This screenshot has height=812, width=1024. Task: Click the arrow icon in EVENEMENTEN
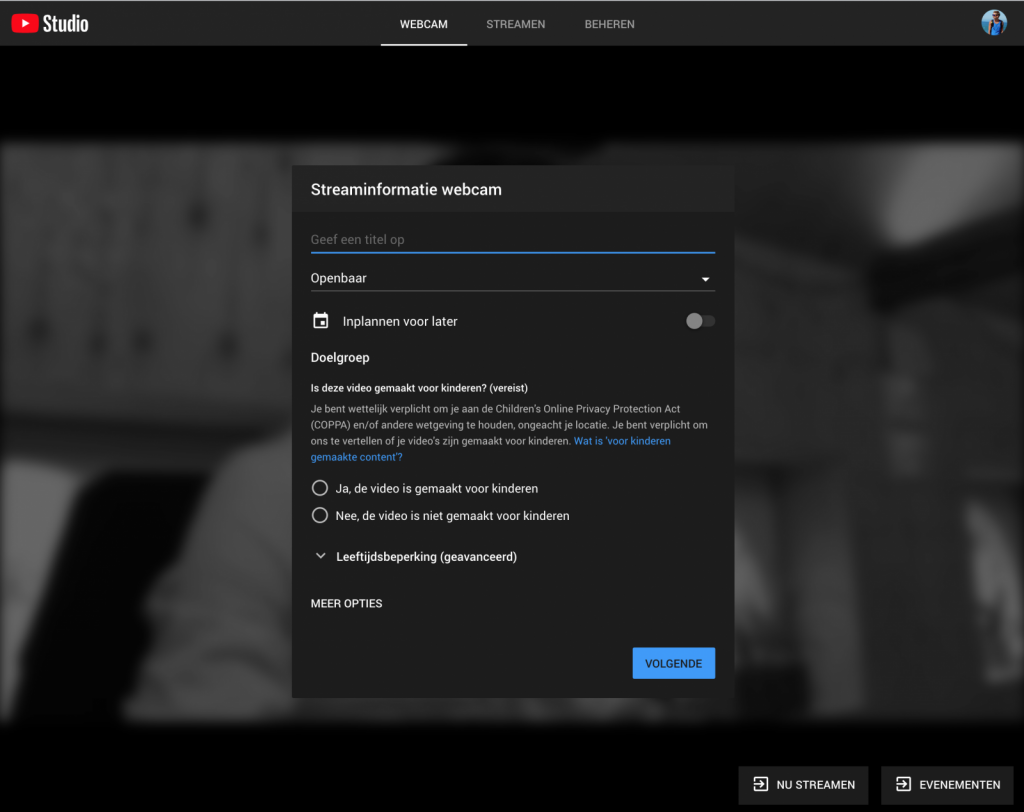(903, 784)
